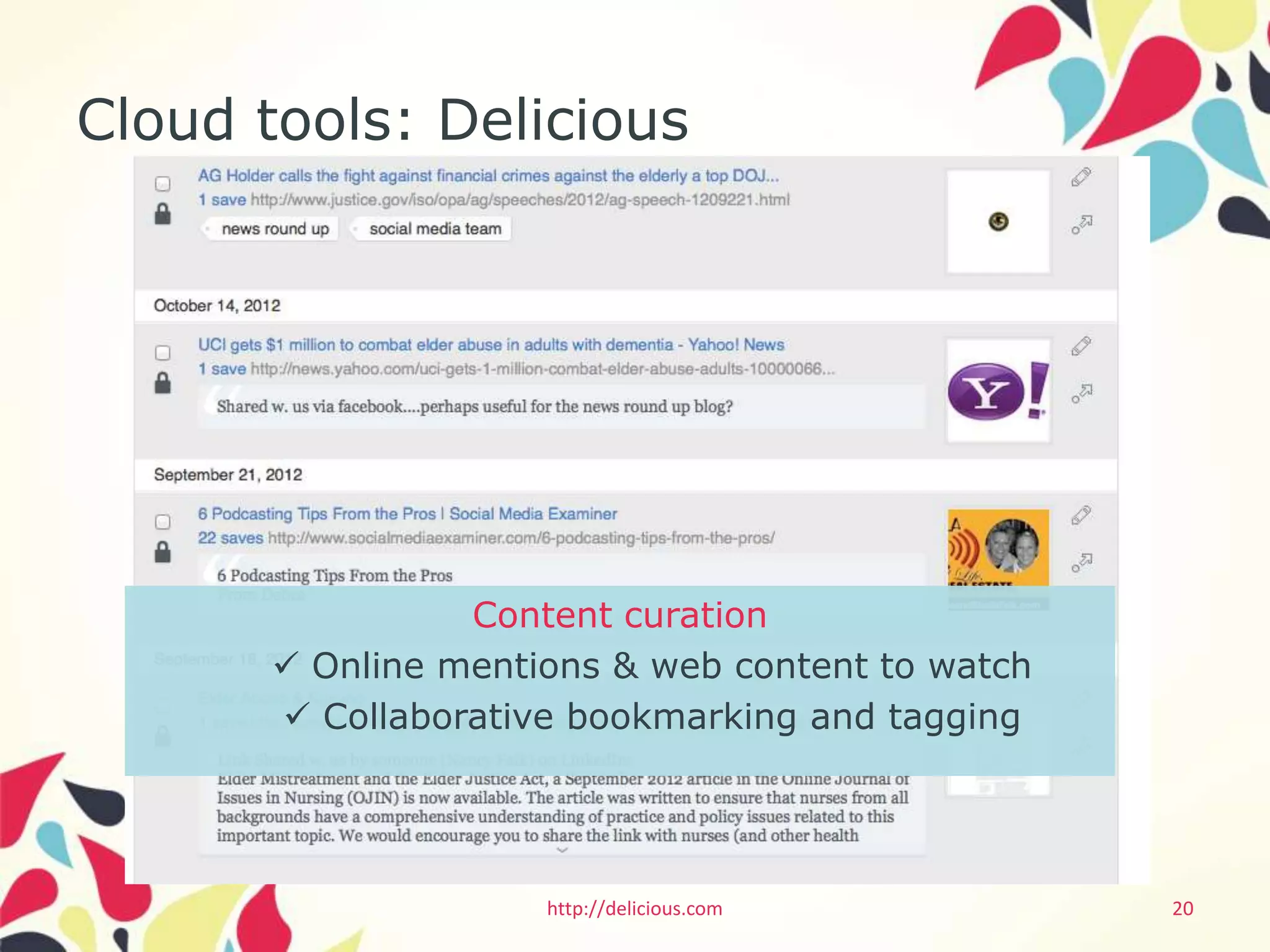The width and height of the screenshot is (1270, 952).
Task: Click the edit pencil for Podcasting Tips bookmark
Action: tap(1081, 515)
